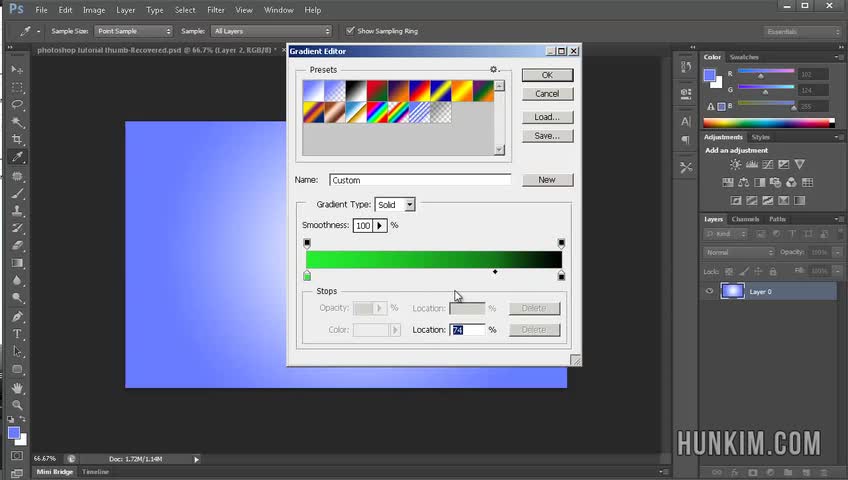The height and width of the screenshot is (480, 848).
Task: Select the Type tool
Action: (17, 334)
